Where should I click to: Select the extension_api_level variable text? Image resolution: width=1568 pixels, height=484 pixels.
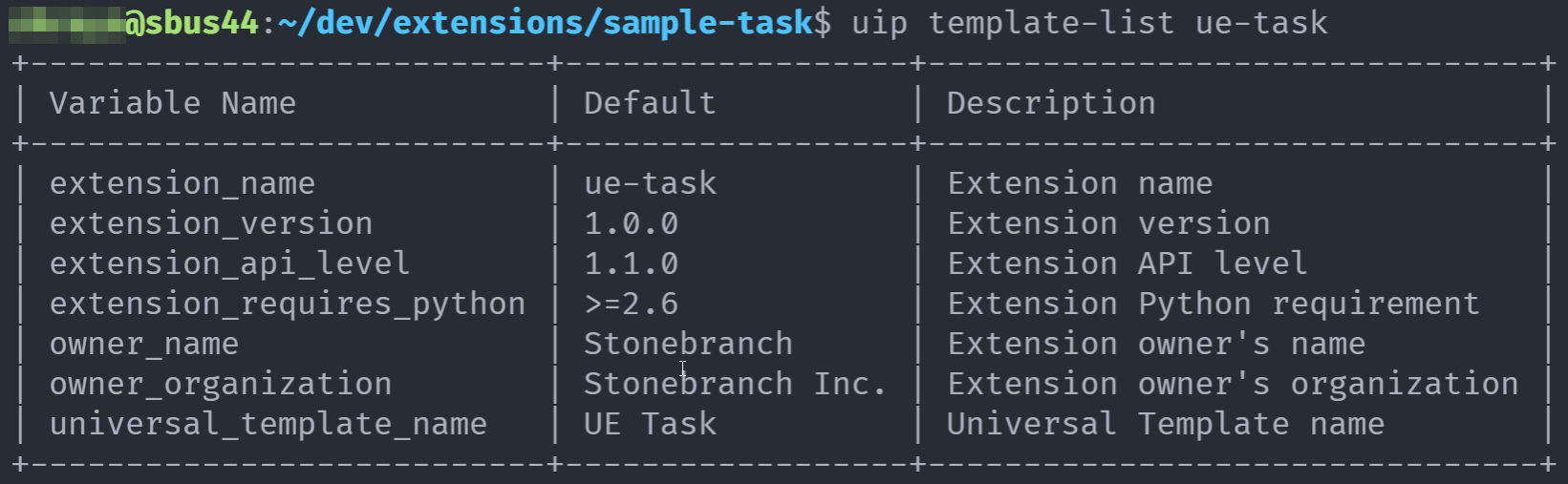[x=229, y=263]
